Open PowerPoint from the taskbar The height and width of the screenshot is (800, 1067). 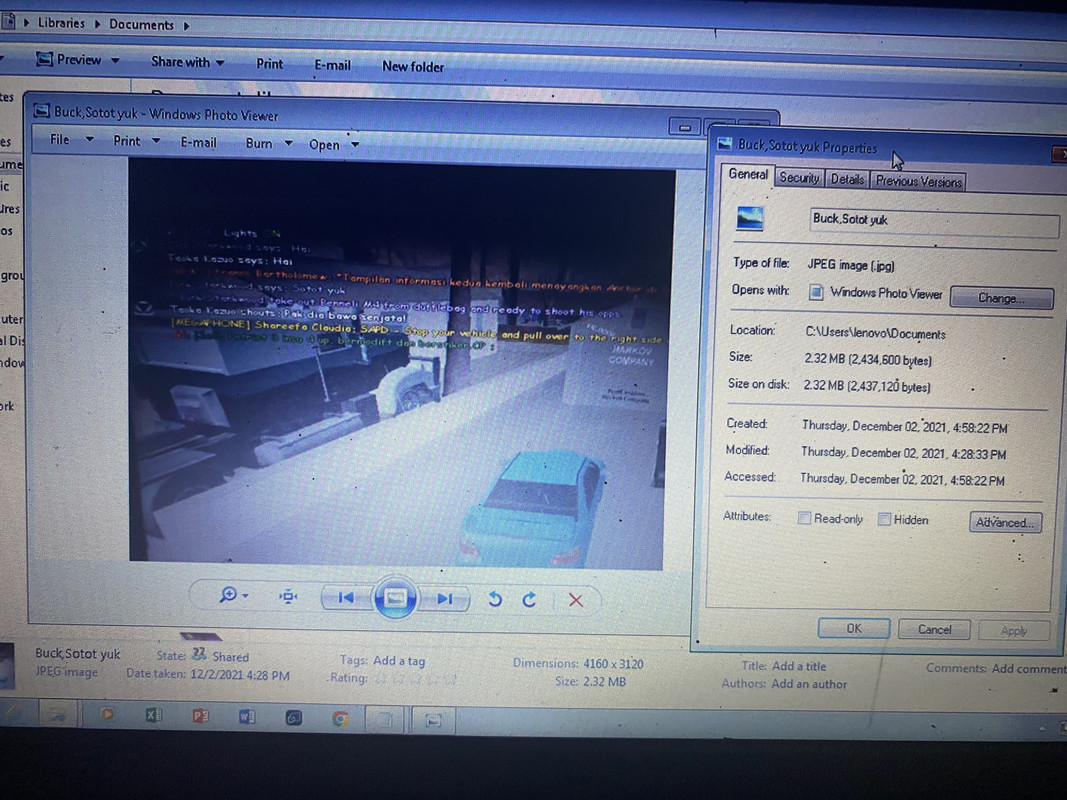[x=200, y=716]
